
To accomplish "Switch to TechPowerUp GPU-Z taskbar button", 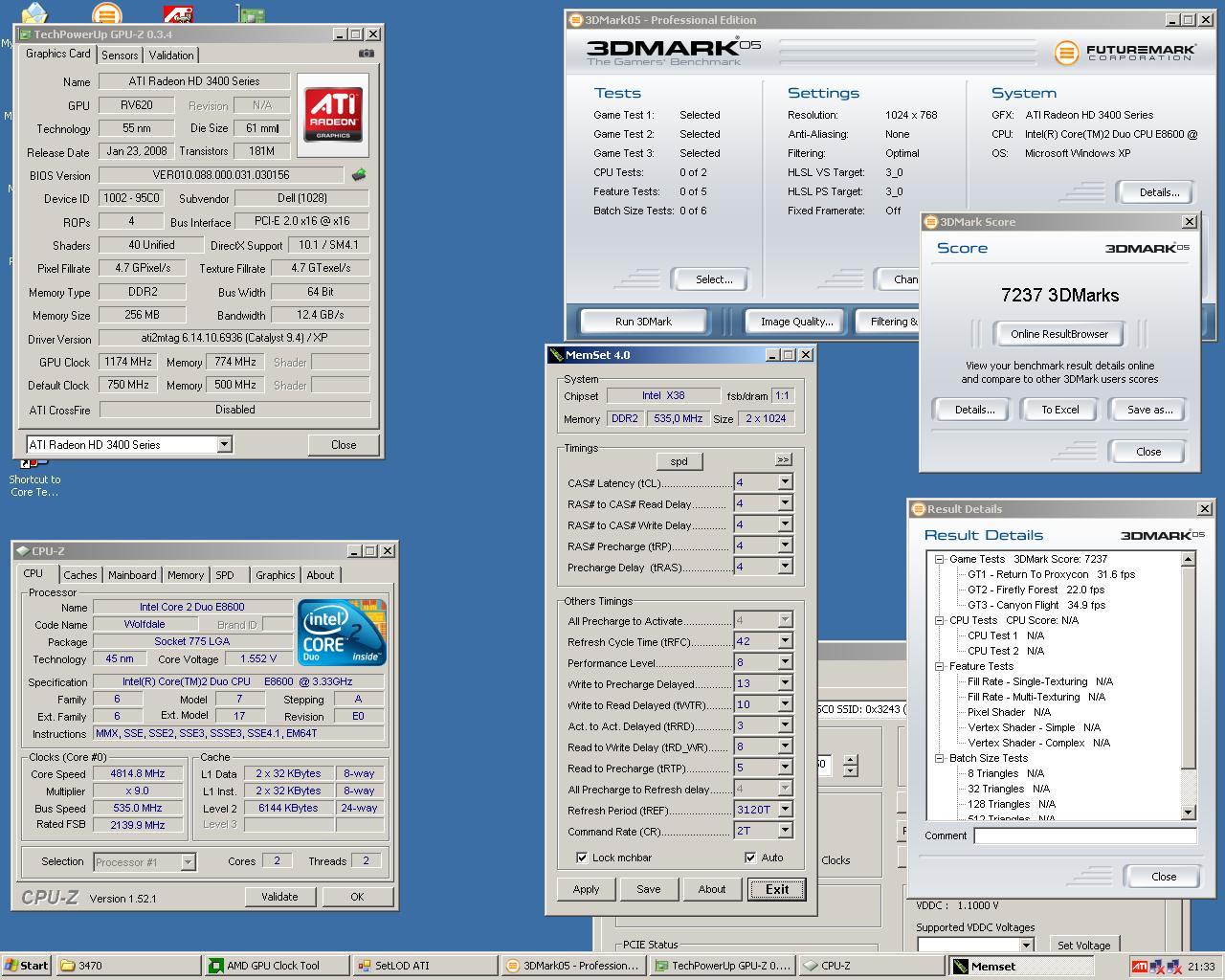I will tap(722, 966).
